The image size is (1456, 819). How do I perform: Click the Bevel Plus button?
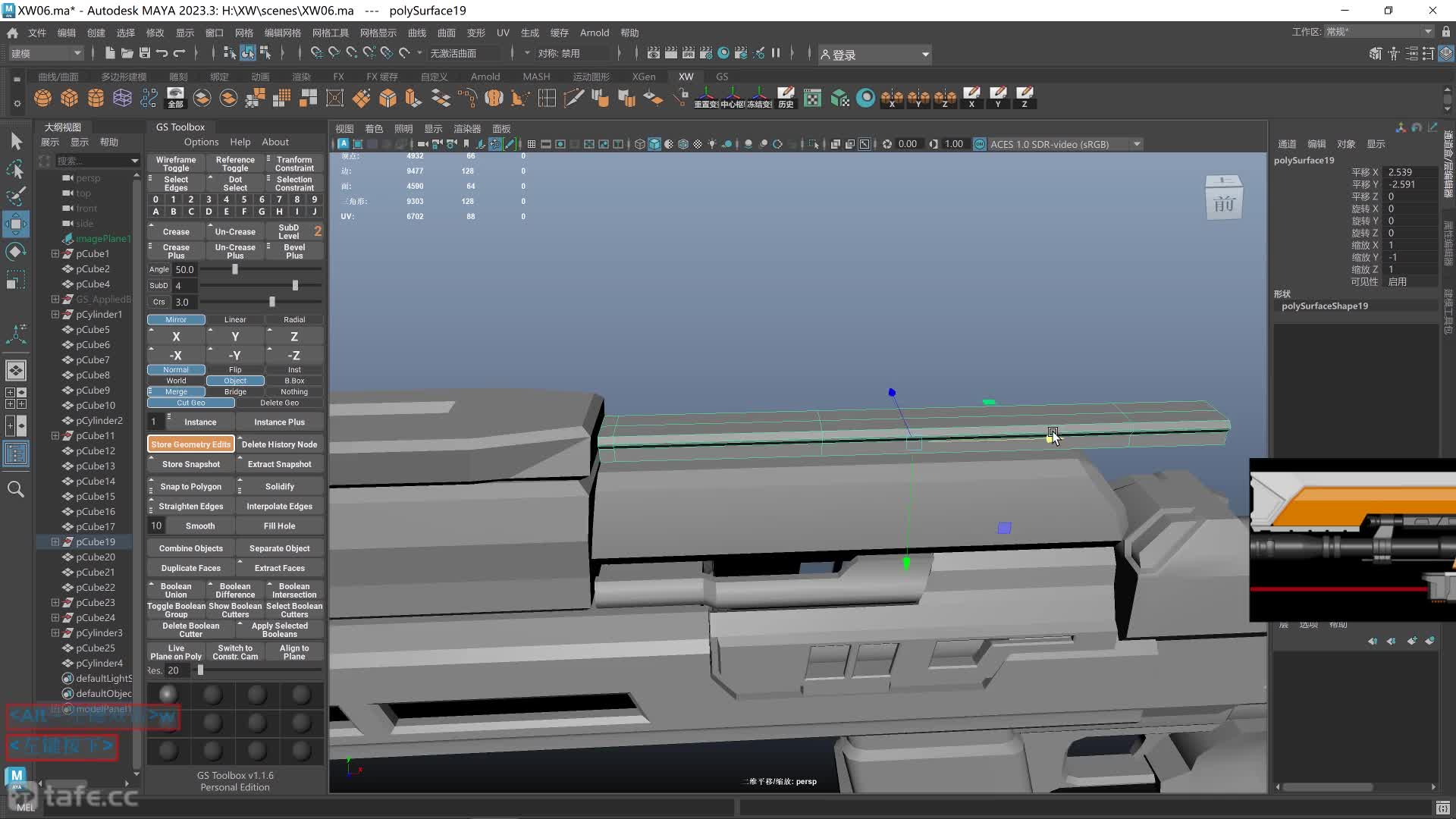[x=294, y=252]
